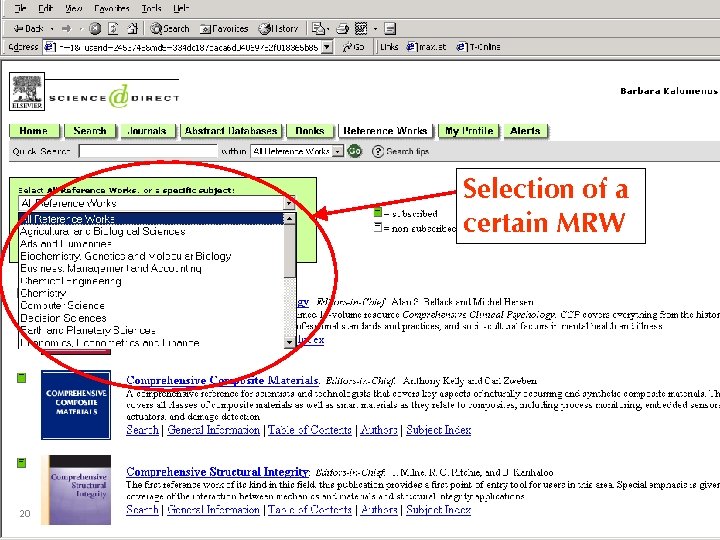Viewport: 720px width, 540px height.
Task: Open the File menu
Action: [20, 8]
